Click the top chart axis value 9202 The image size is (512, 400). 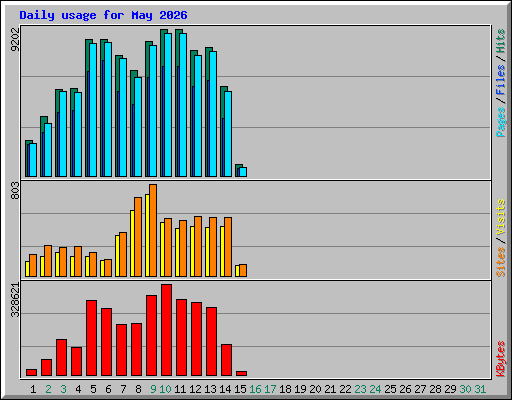[15, 40]
